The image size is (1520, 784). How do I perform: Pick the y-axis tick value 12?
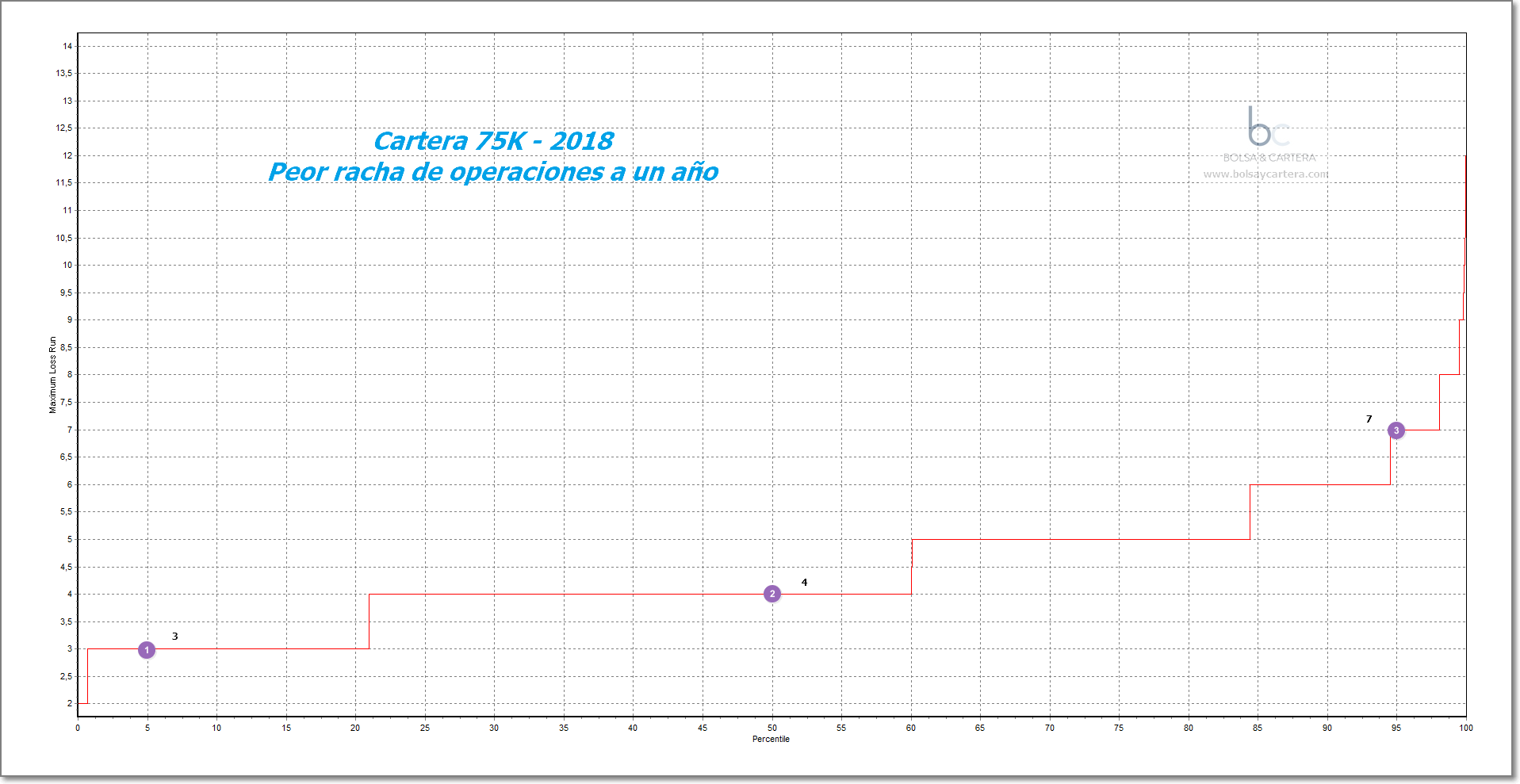pos(67,155)
